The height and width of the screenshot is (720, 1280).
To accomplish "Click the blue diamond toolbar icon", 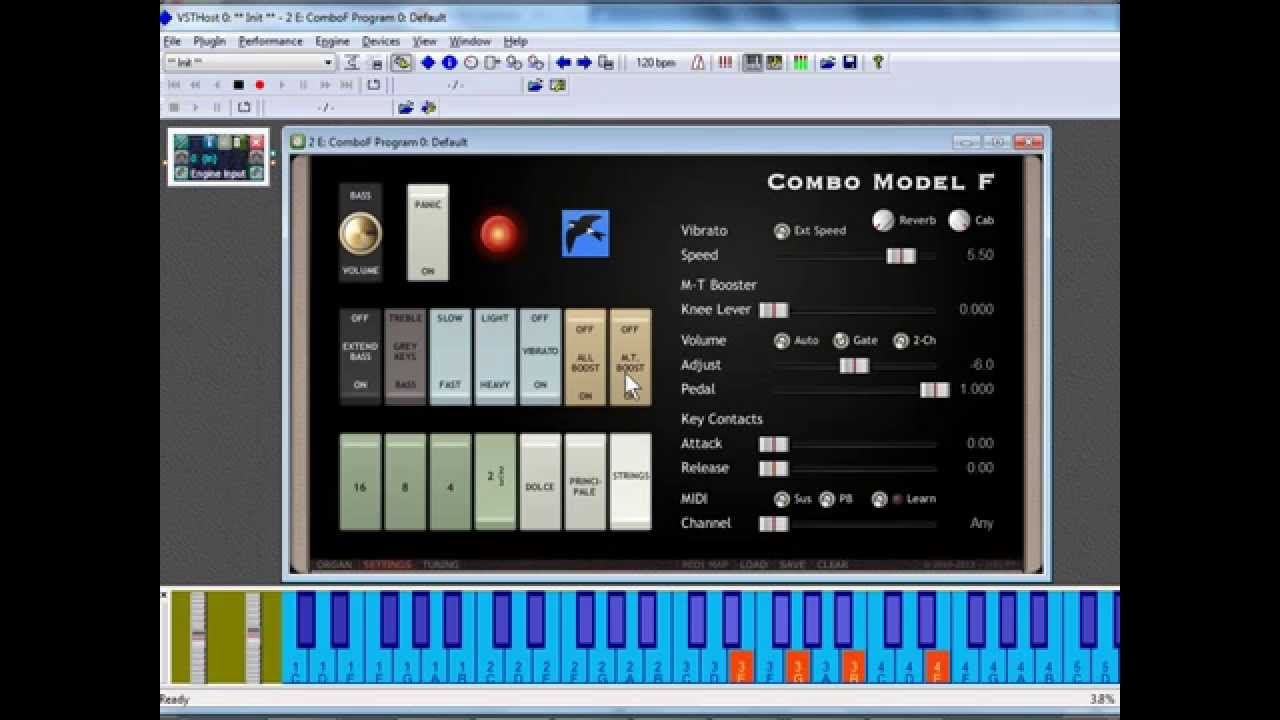I will pyautogui.click(x=428, y=62).
